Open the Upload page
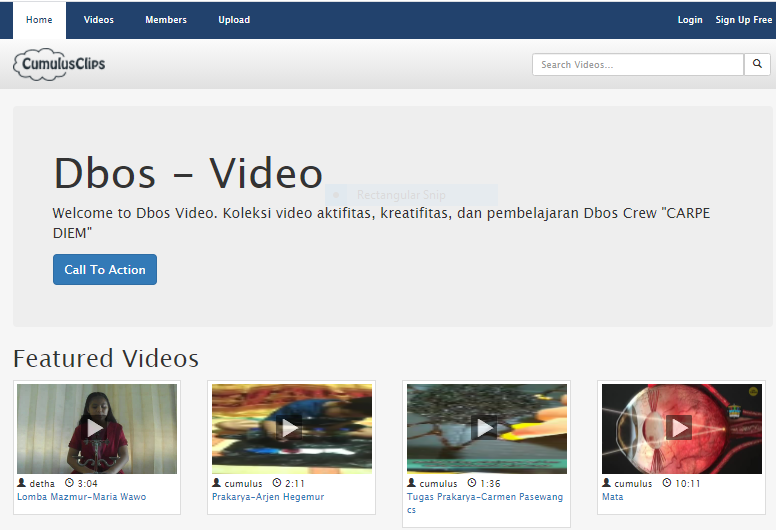Image resolution: width=776 pixels, height=530 pixels. tap(234, 20)
